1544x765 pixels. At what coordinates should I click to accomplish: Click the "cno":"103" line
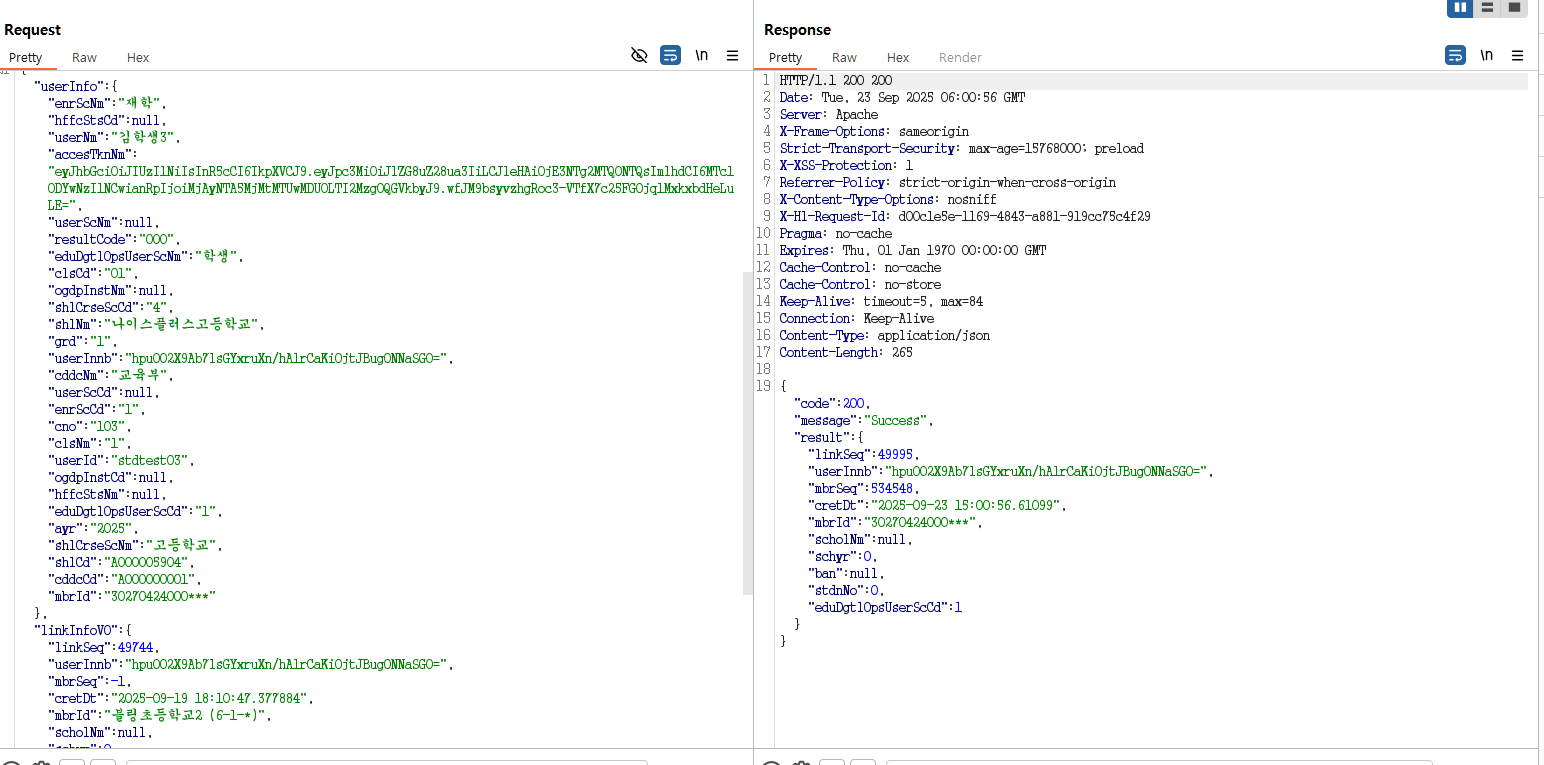(x=91, y=426)
